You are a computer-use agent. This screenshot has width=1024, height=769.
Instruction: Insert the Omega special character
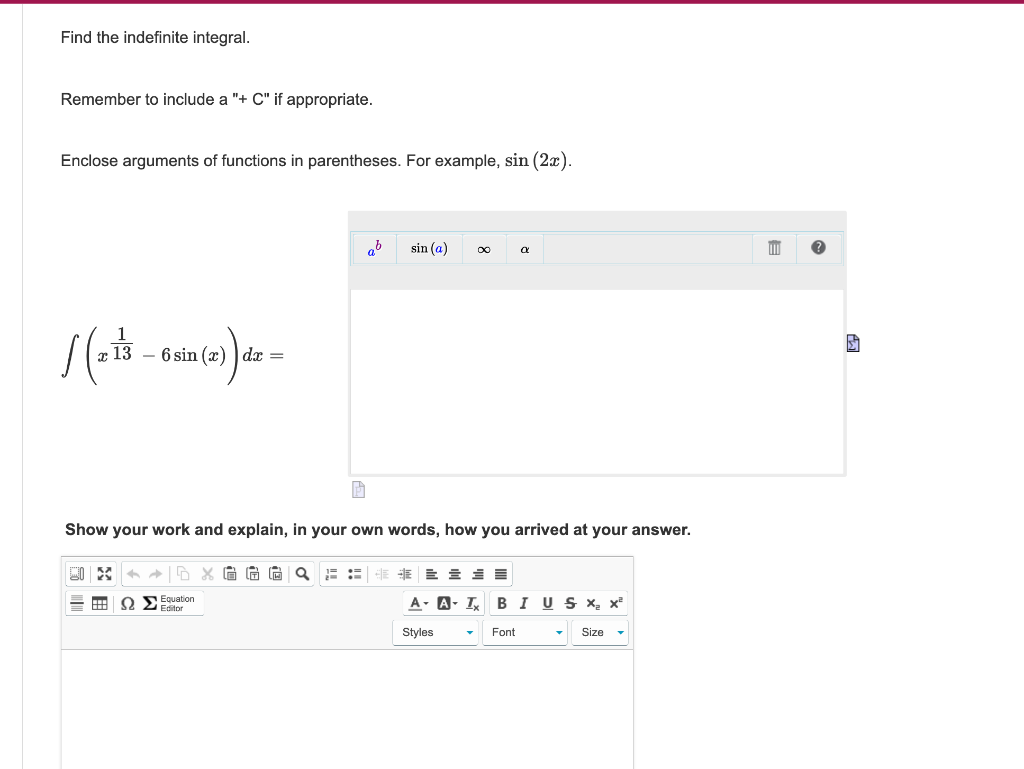(x=126, y=603)
